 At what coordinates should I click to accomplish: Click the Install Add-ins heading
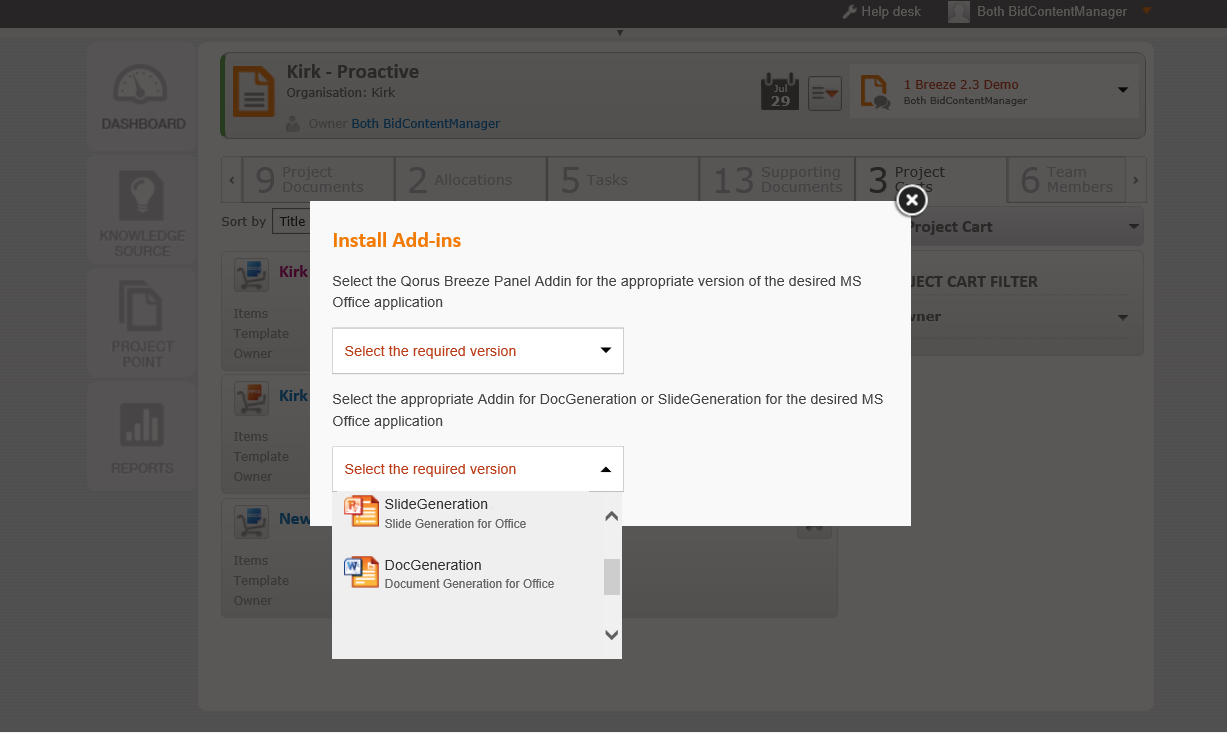[397, 240]
